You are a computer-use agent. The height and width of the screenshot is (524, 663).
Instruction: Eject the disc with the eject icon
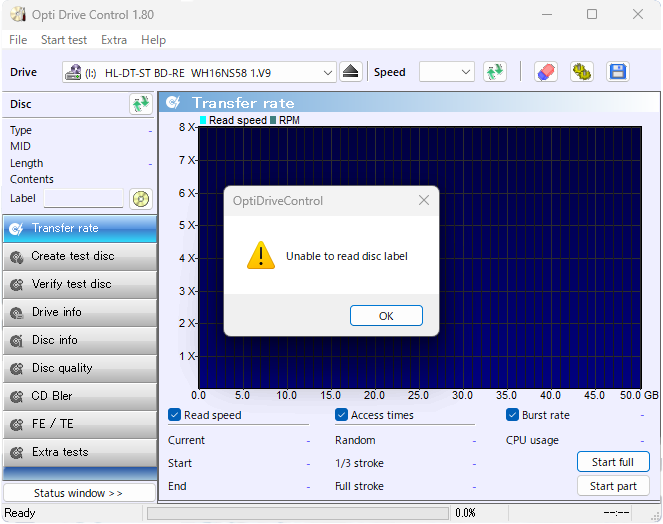coord(351,72)
